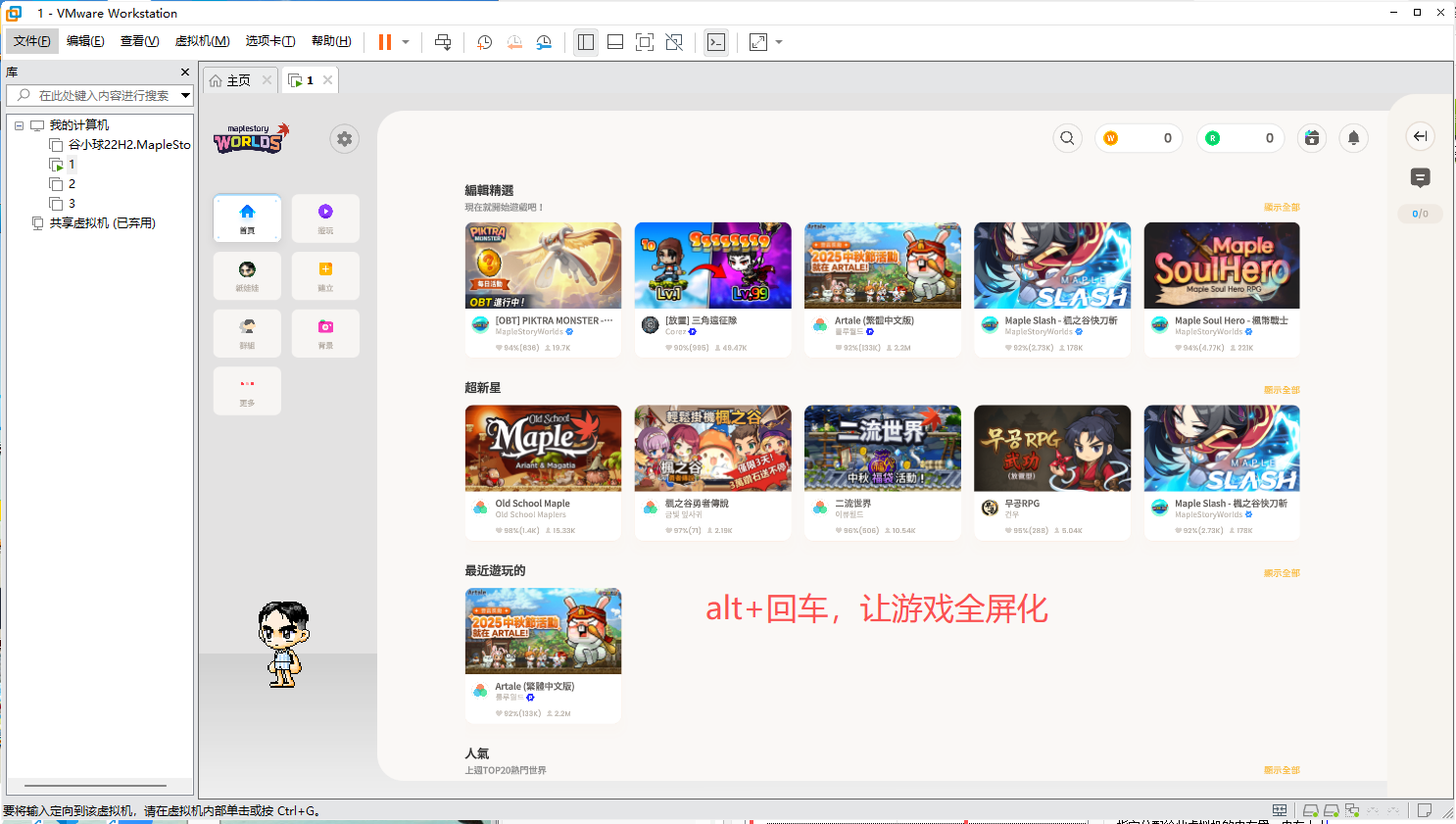The image size is (1456, 824).
Task: Collapse the 我的计算机 tree node
Action: (17, 124)
